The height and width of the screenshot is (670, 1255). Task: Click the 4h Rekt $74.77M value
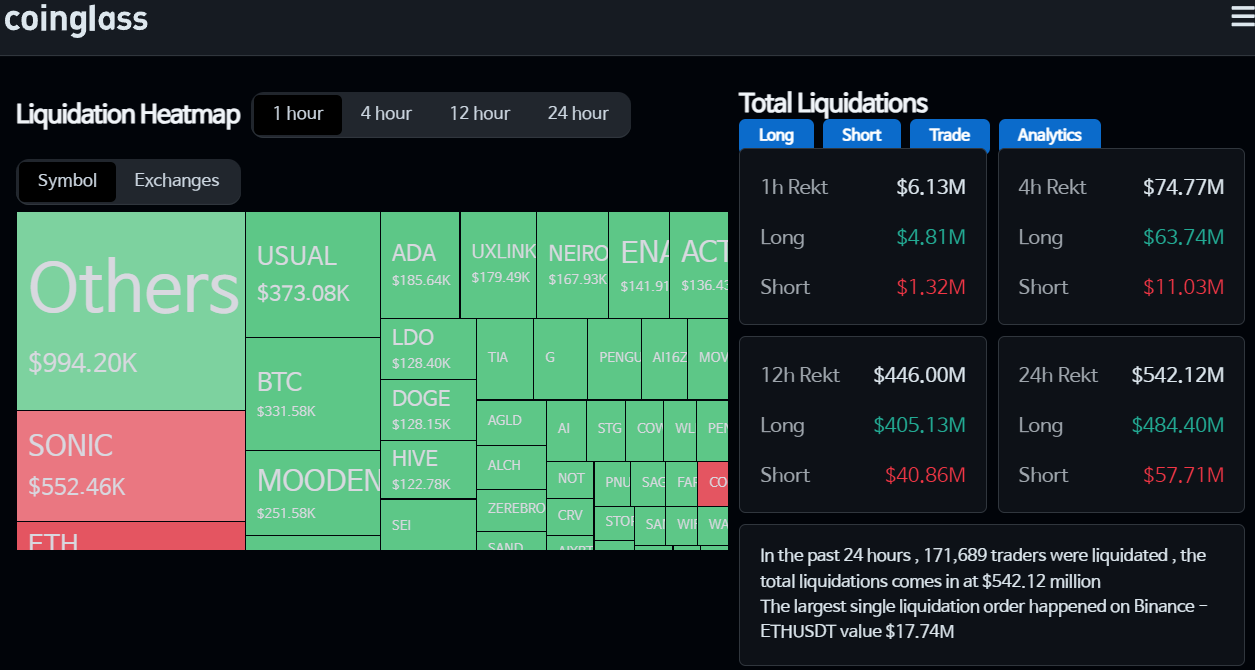pyautogui.click(x=1183, y=187)
